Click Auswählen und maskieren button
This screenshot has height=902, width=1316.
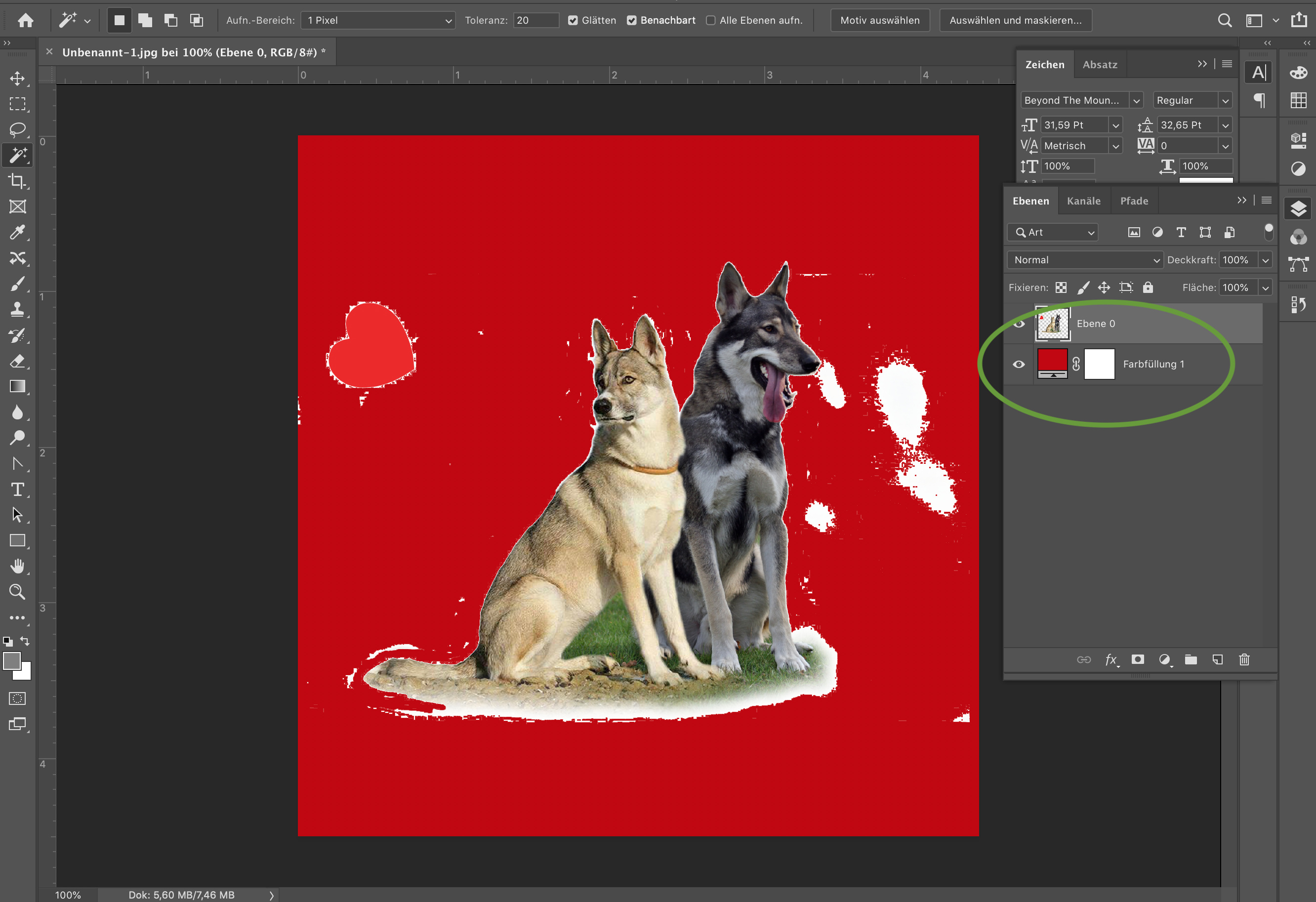(1015, 20)
